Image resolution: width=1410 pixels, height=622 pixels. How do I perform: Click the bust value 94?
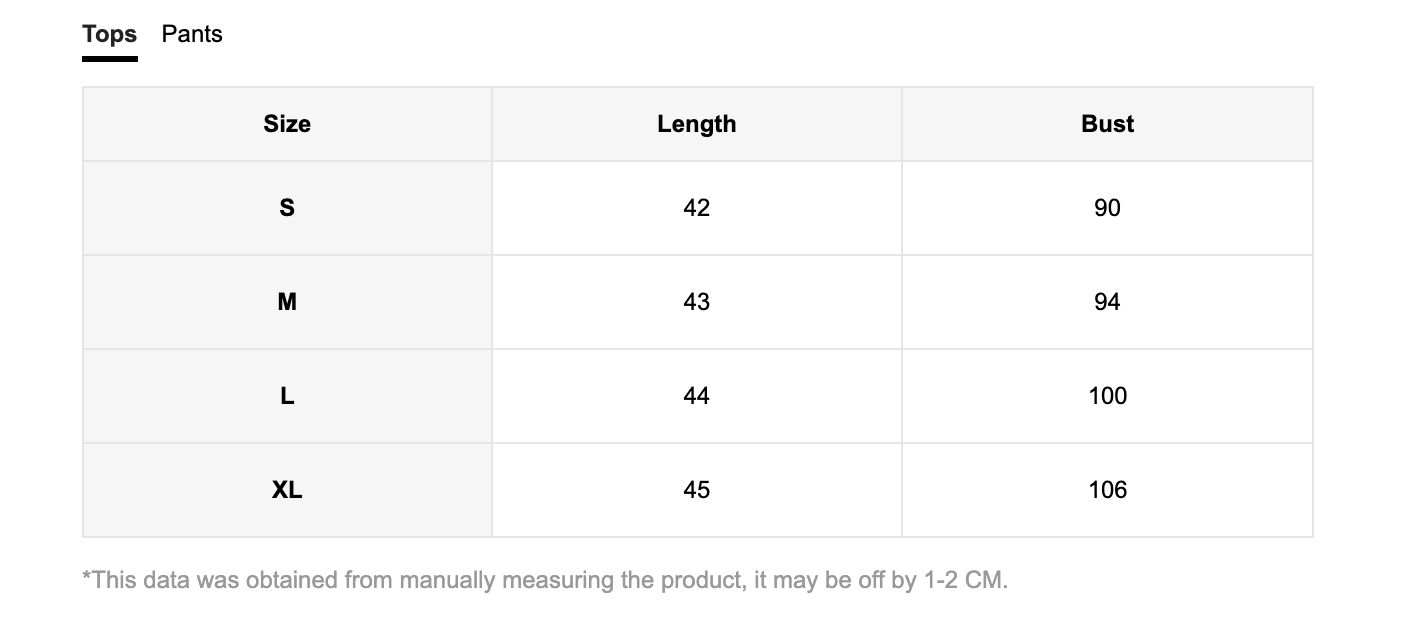(x=1107, y=302)
